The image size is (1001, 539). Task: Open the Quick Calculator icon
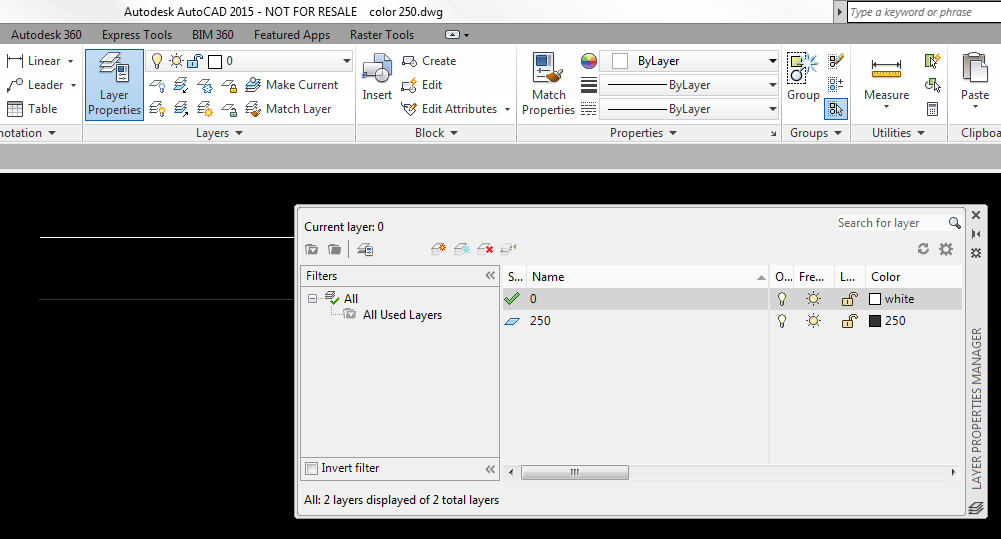point(933,109)
